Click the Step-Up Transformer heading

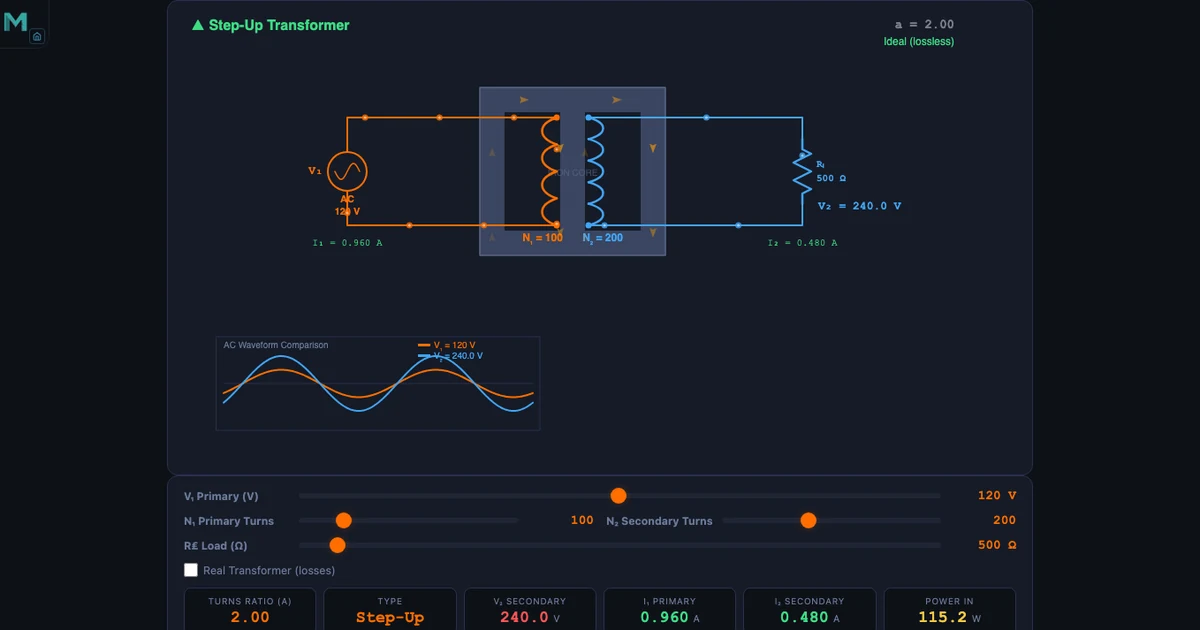coord(279,25)
